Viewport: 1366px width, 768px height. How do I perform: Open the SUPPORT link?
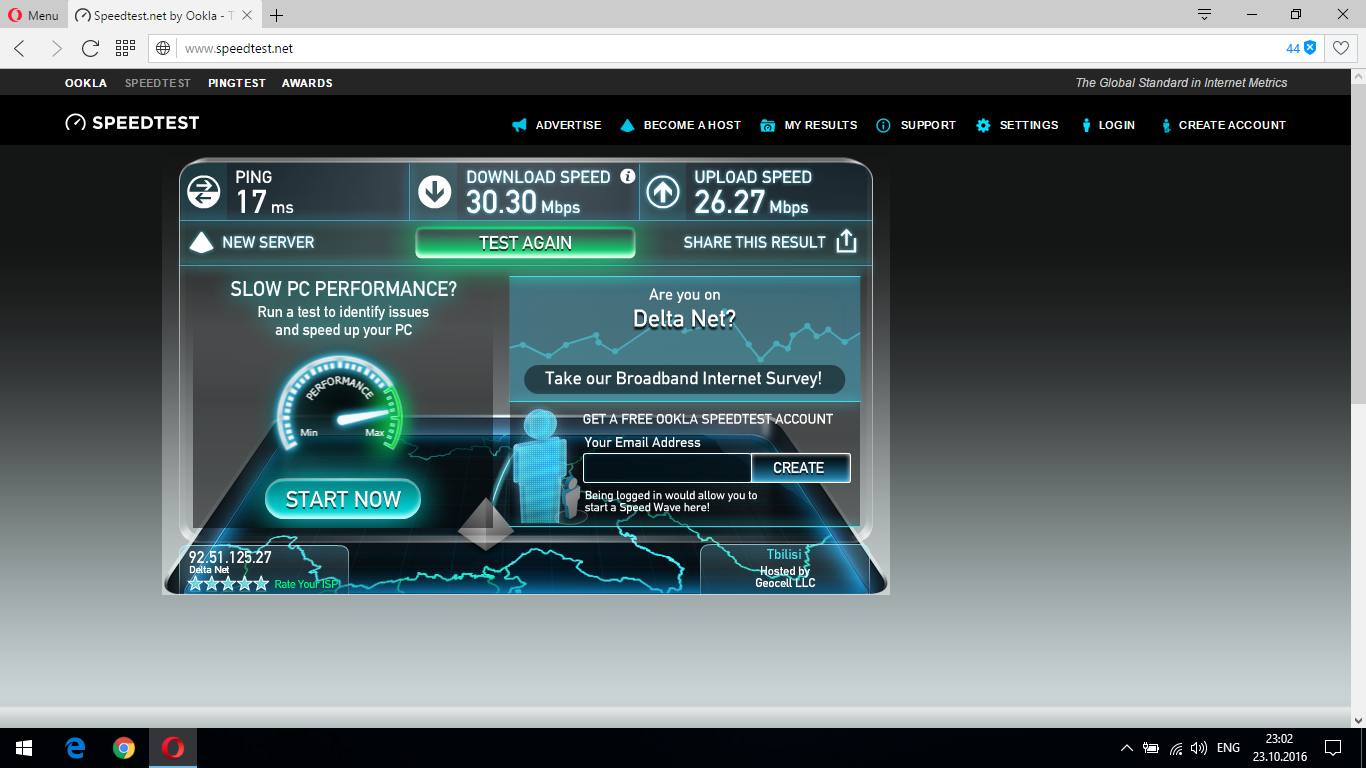(916, 125)
